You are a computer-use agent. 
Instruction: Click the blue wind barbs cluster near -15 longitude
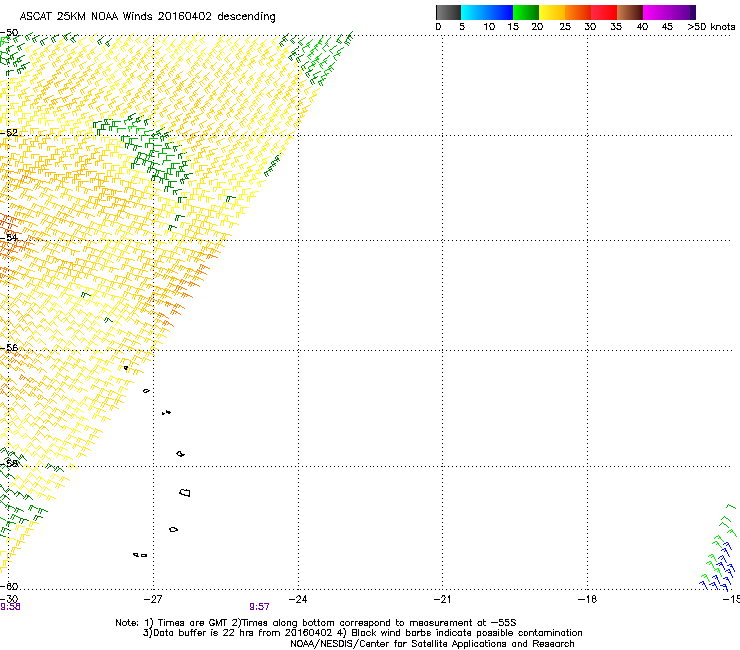click(x=718, y=569)
